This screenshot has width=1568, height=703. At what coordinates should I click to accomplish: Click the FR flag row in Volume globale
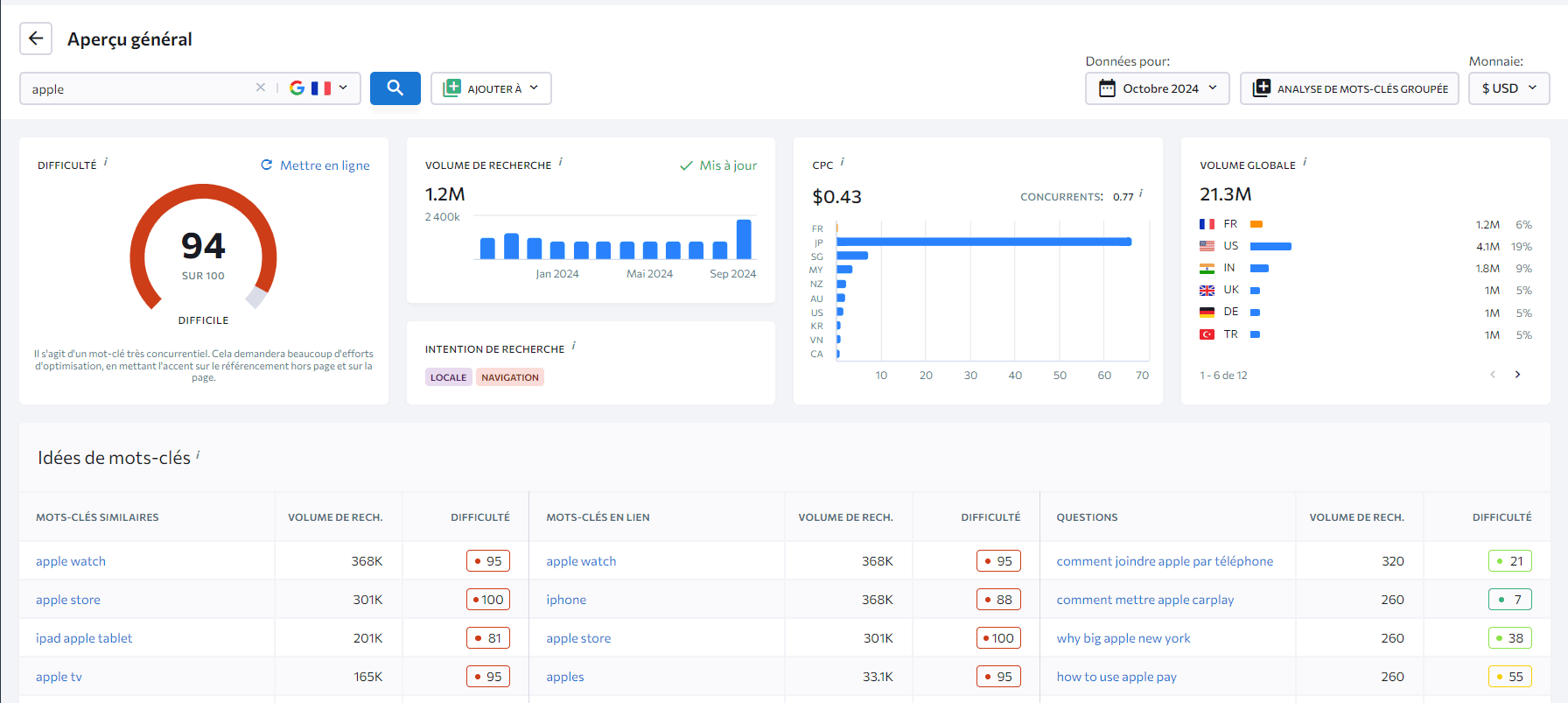[1366, 224]
